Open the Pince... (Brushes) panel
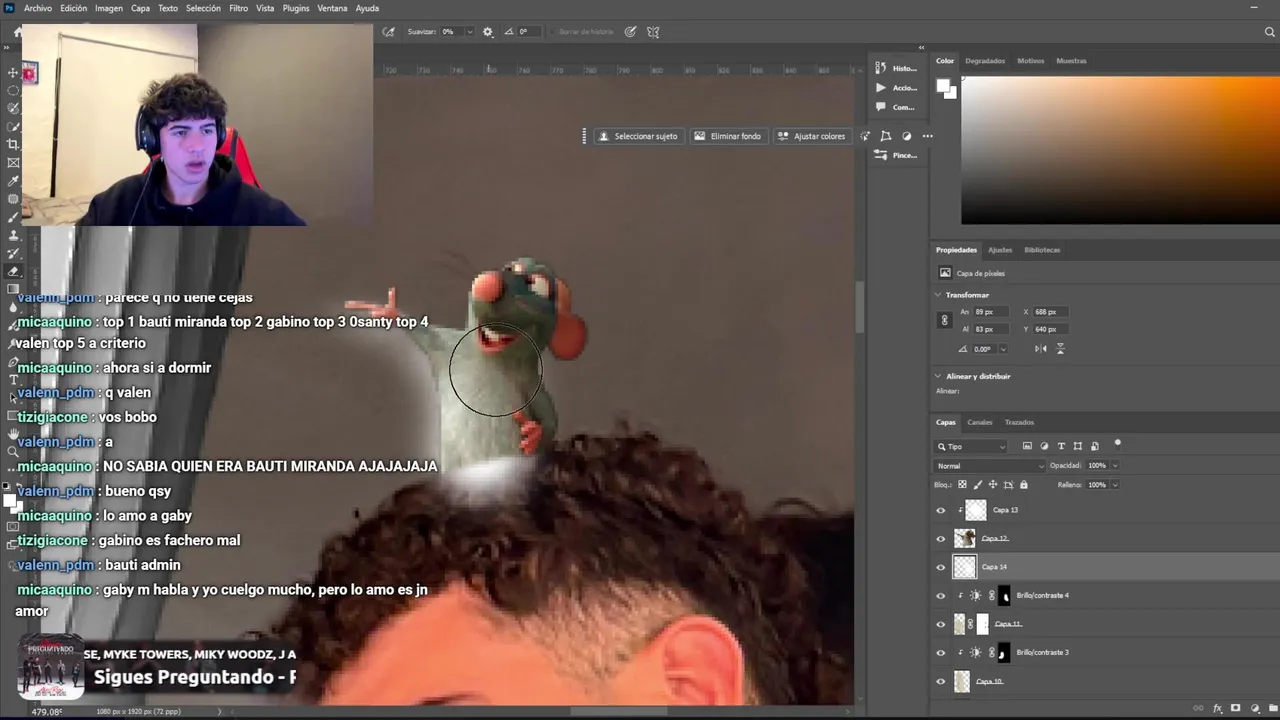The width and height of the screenshot is (1280, 720). point(896,155)
